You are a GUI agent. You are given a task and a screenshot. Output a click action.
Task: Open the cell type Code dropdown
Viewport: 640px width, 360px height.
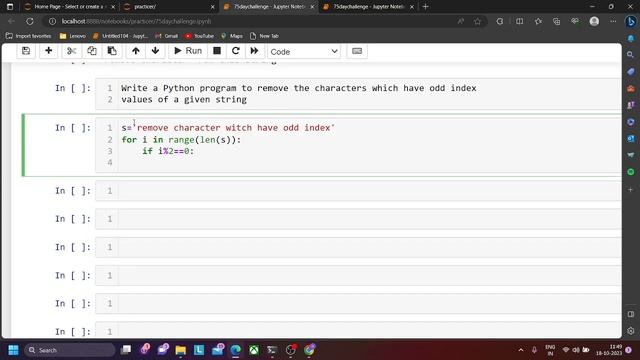click(x=304, y=52)
